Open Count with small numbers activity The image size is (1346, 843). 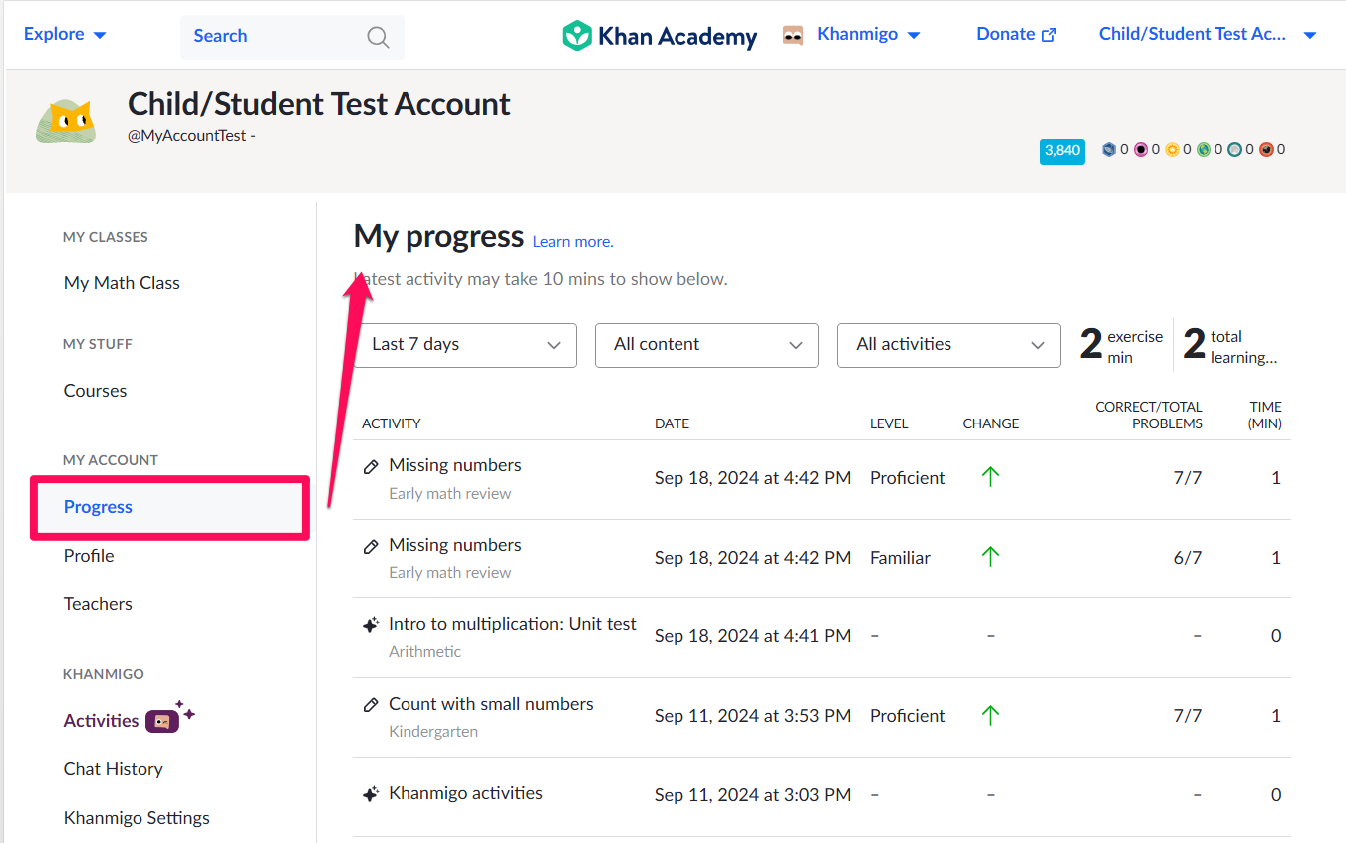[x=491, y=704]
